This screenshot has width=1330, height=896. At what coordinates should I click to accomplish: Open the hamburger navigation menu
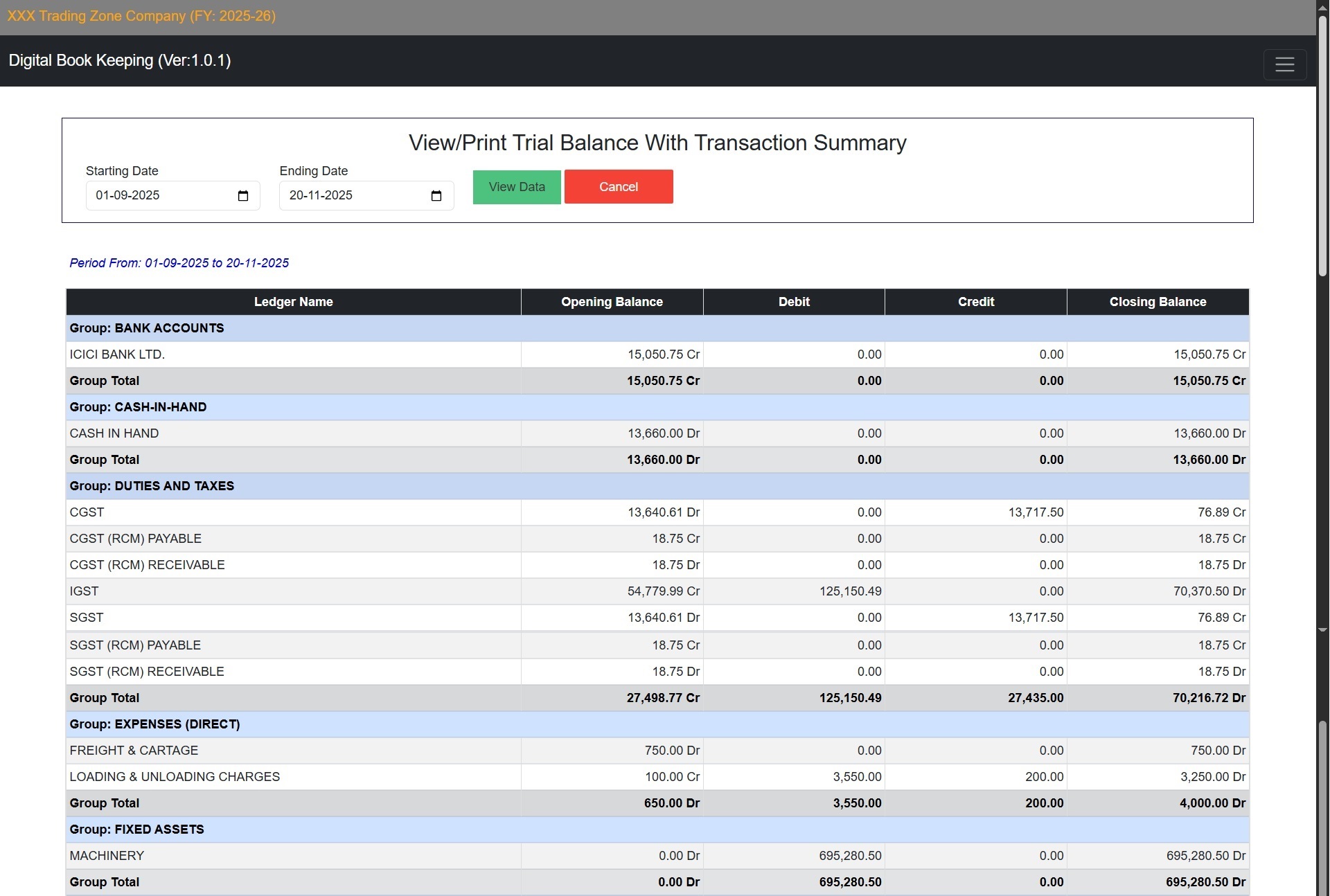(x=1284, y=64)
